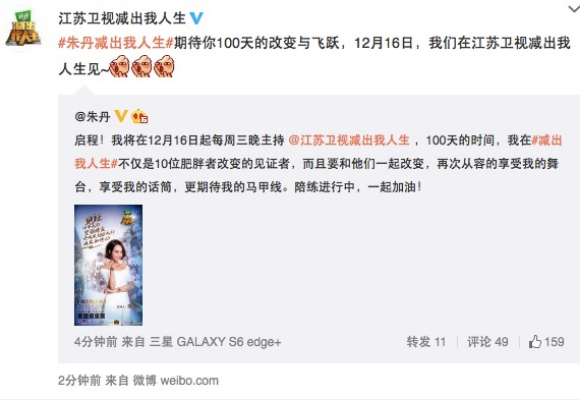Open the @朱丹 user profile link

(x=92, y=117)
